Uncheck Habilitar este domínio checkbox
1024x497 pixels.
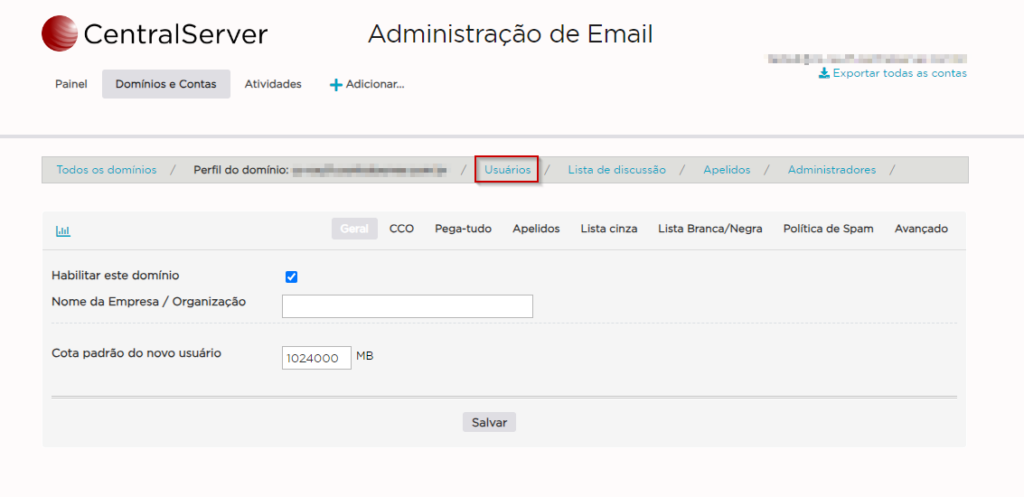point(292,277)
